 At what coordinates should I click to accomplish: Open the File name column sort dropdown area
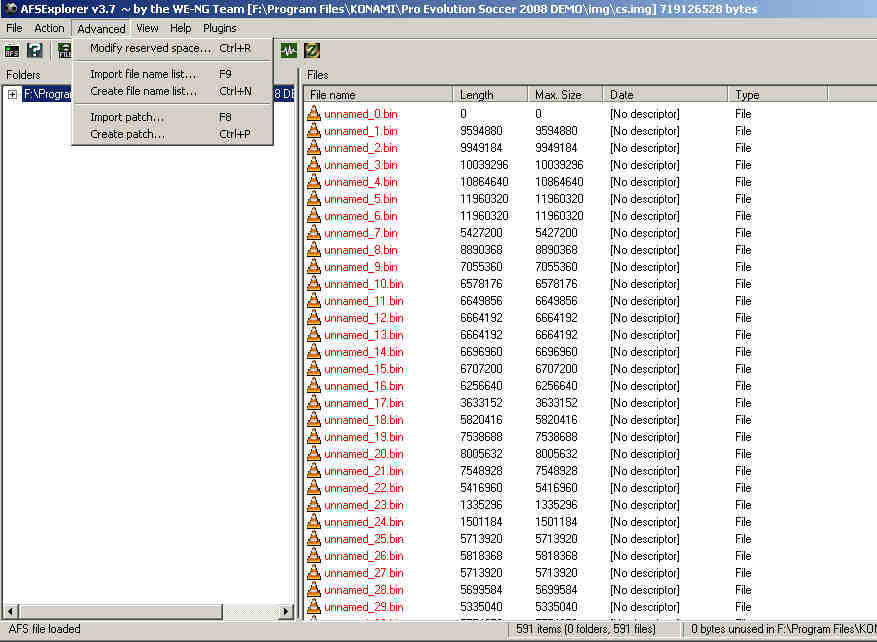[378, 93]
